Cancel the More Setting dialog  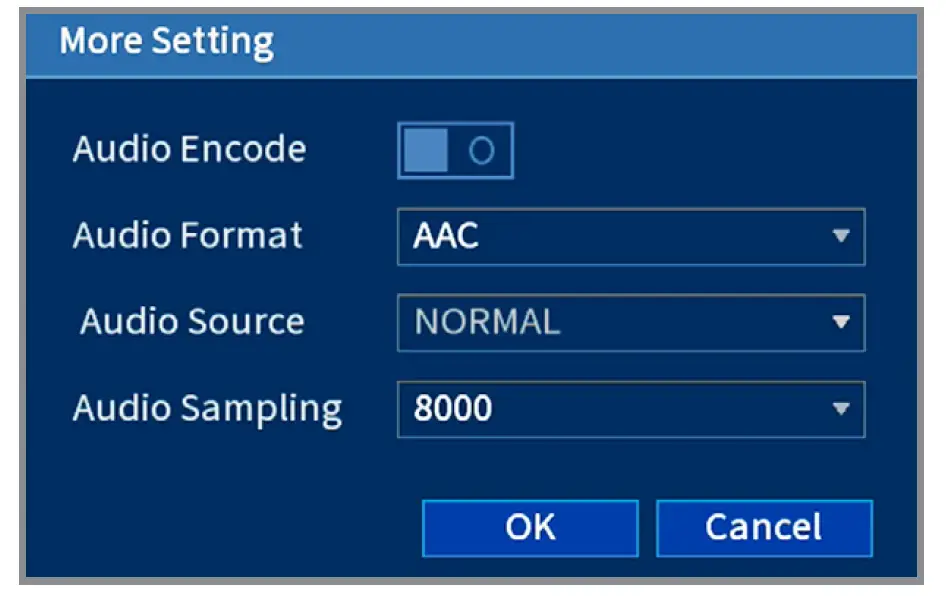(x=763, y=527)
